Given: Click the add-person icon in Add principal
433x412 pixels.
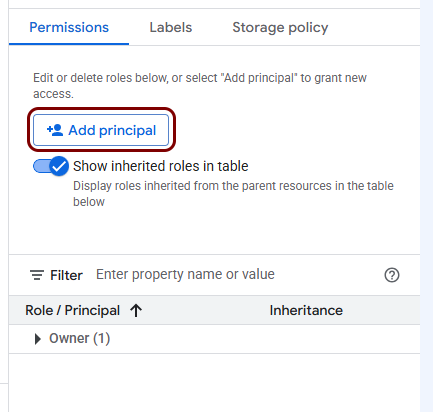Looking at the screenshot, I should click(55, 130).
